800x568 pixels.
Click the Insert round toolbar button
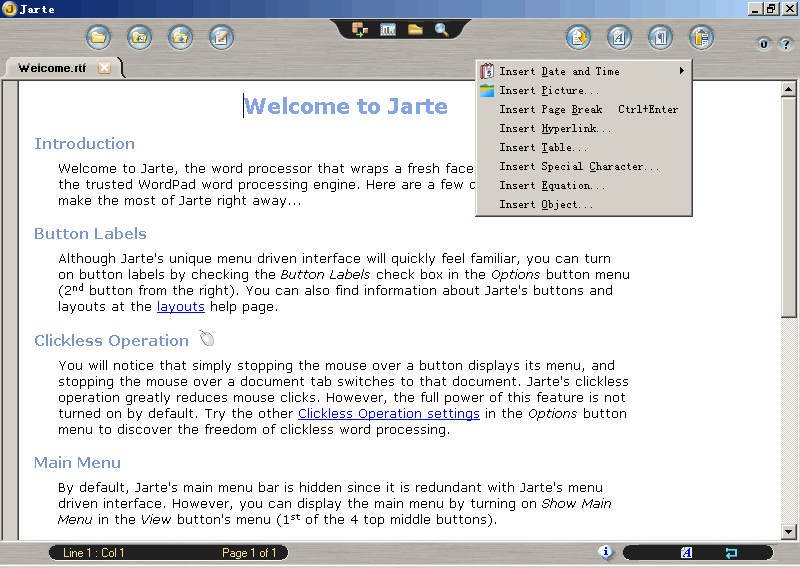pos(578,37)
